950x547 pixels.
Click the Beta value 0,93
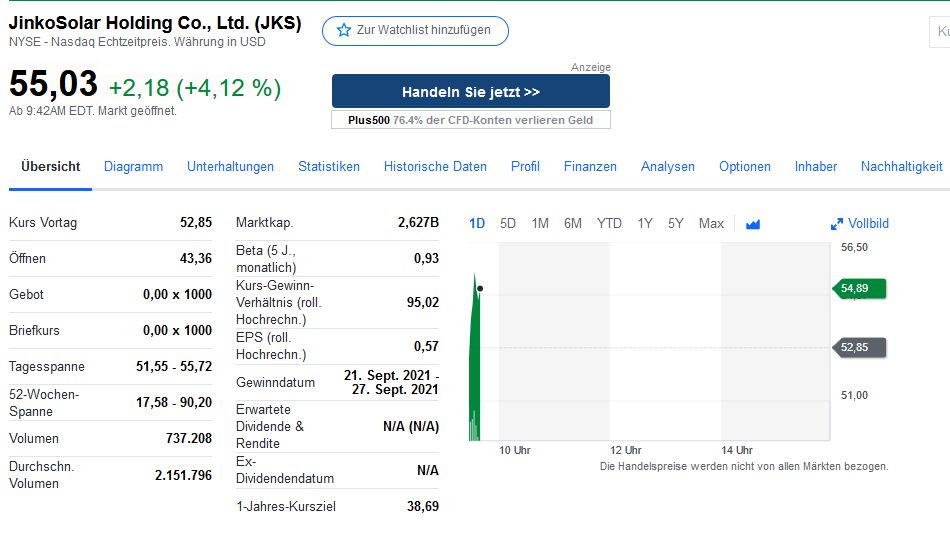pyautogui.click(x=427, y=259)
